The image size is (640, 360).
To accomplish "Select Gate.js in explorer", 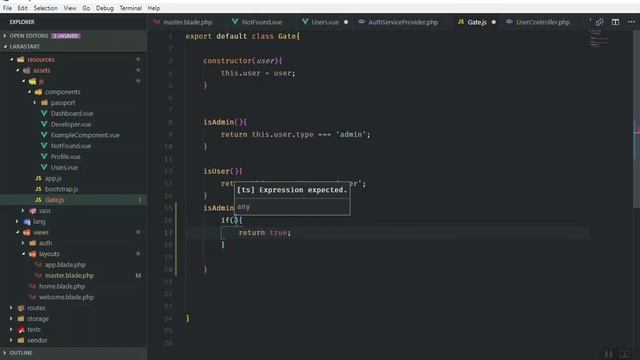I will tap(73, 200).
